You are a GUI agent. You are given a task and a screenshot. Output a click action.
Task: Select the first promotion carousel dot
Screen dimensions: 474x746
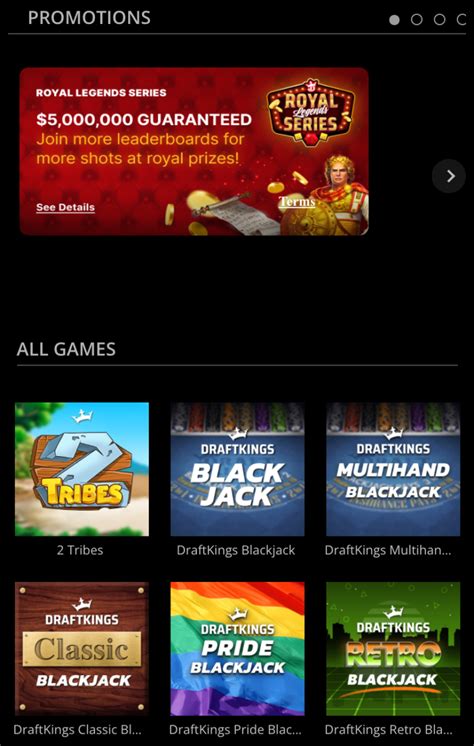(x=394, y=20)
